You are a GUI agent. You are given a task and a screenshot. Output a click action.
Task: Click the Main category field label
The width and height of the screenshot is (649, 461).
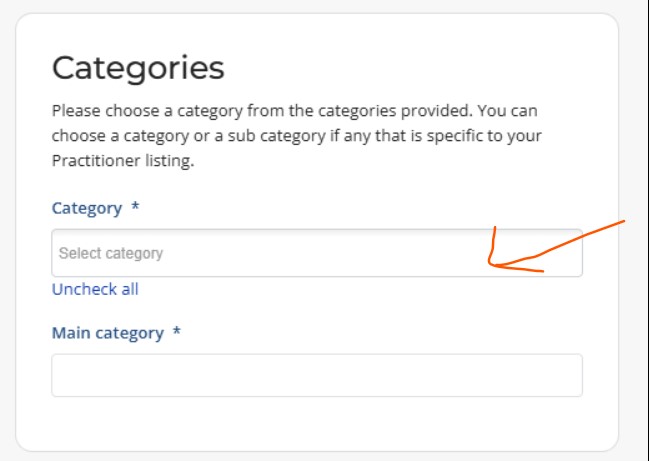click(108, 333)
